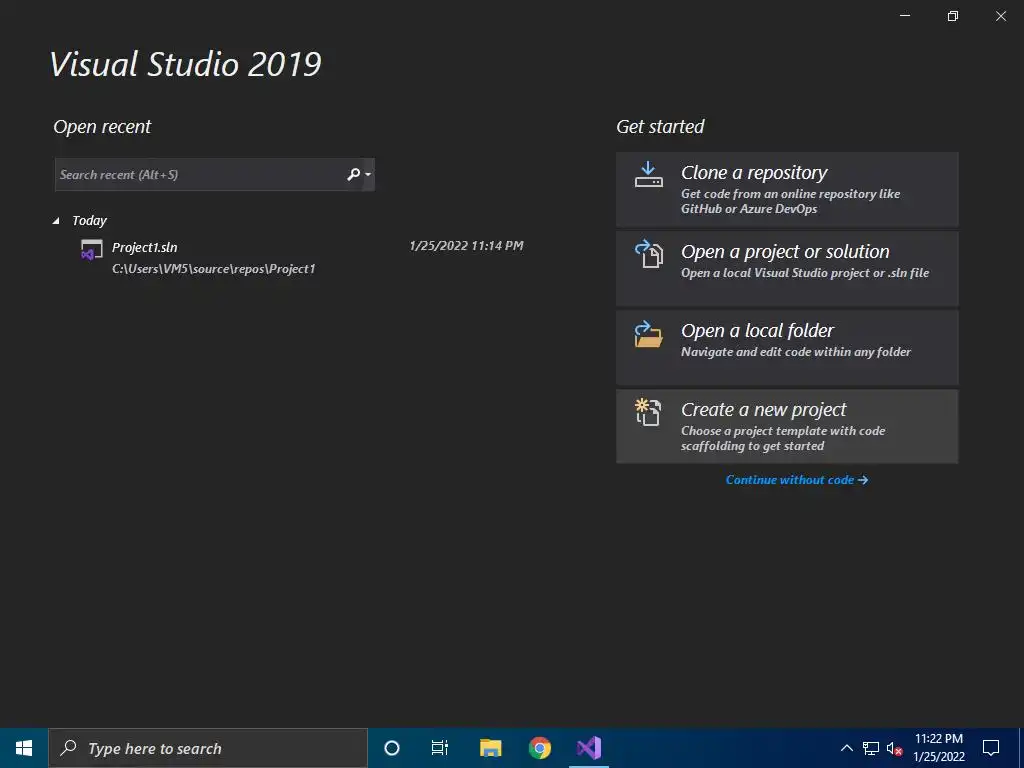Collapse the Today group

point(56,221)
